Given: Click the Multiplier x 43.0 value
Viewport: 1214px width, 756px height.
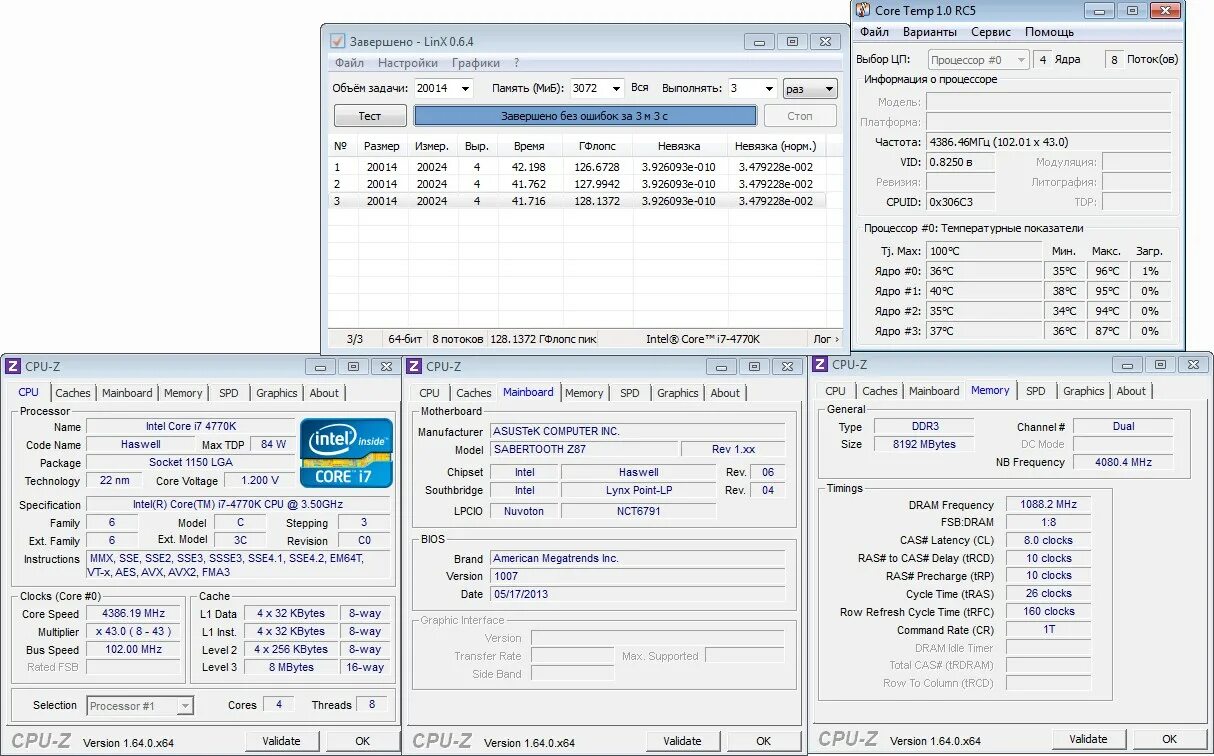Looking at the screenshot, I should [x=133, y=632].
